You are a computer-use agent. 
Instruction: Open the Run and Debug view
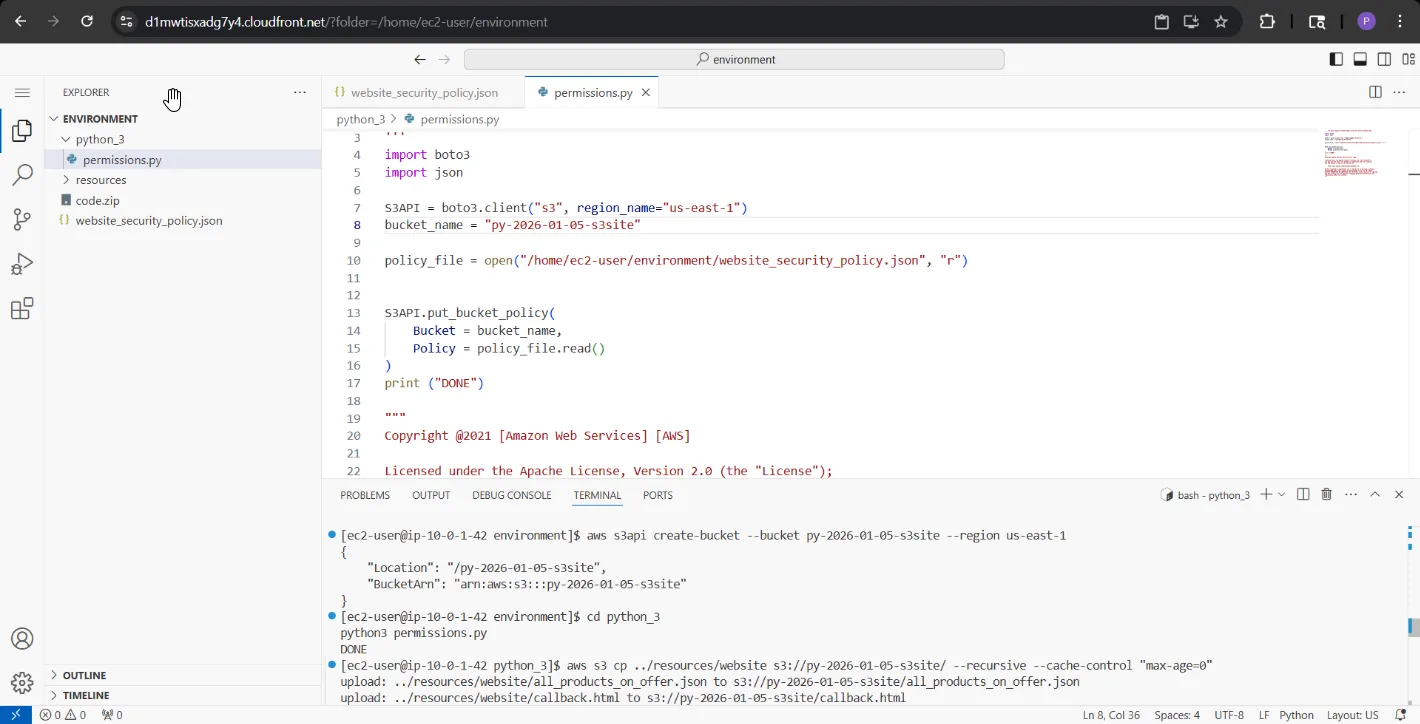[22, 264]
